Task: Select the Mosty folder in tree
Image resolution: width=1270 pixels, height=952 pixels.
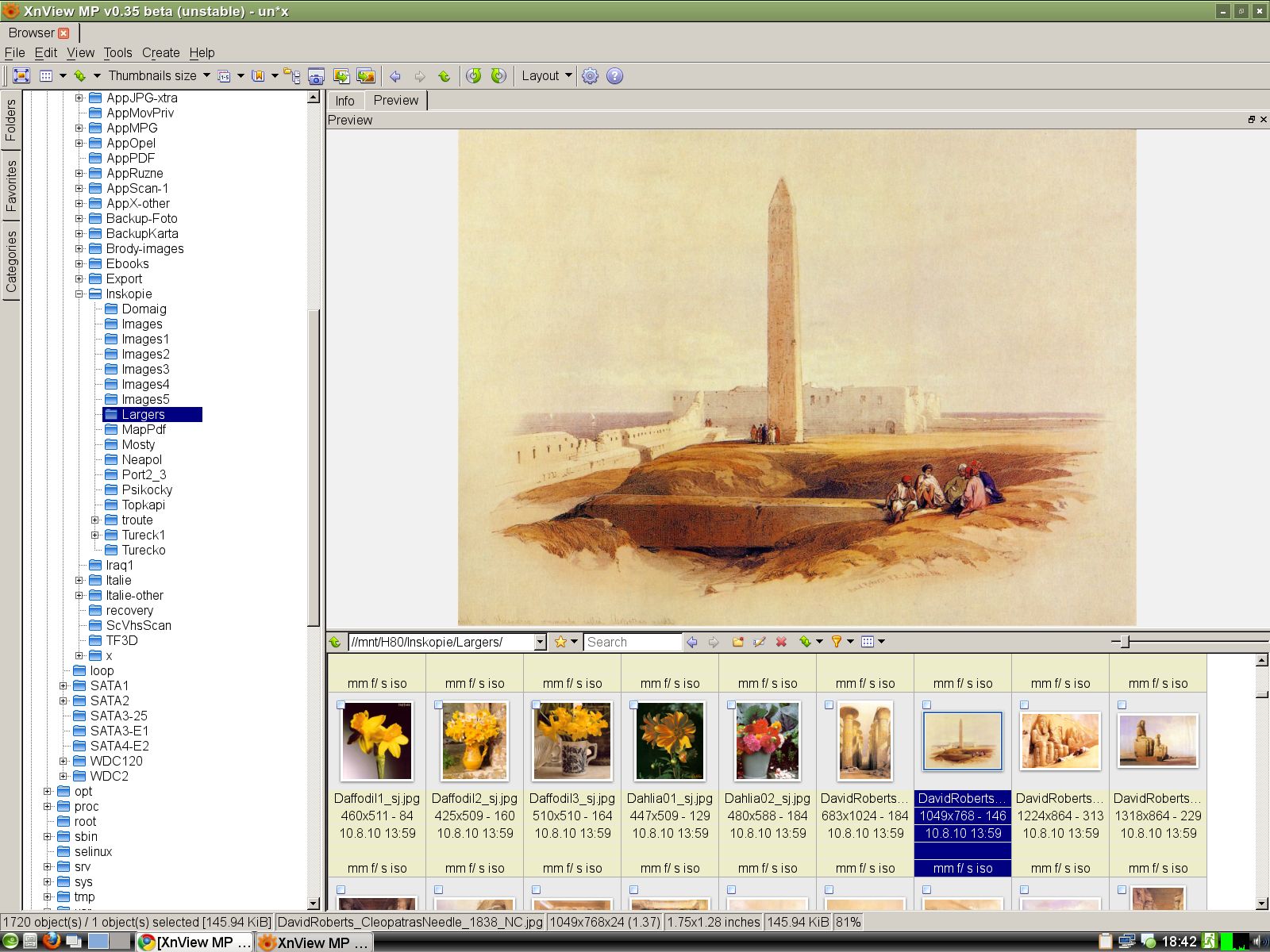Action: click(x=138, y=445)
